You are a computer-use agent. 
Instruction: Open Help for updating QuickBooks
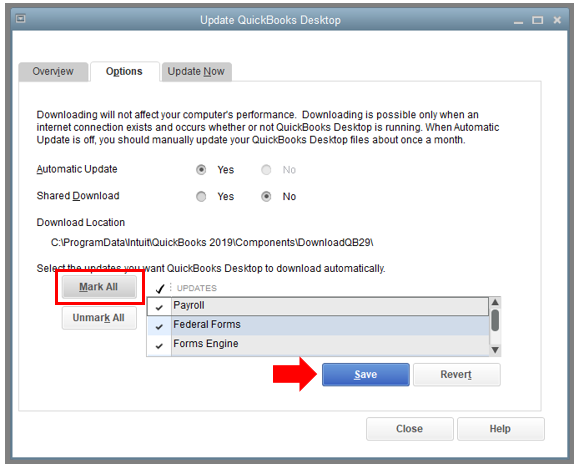click(500, 429)
